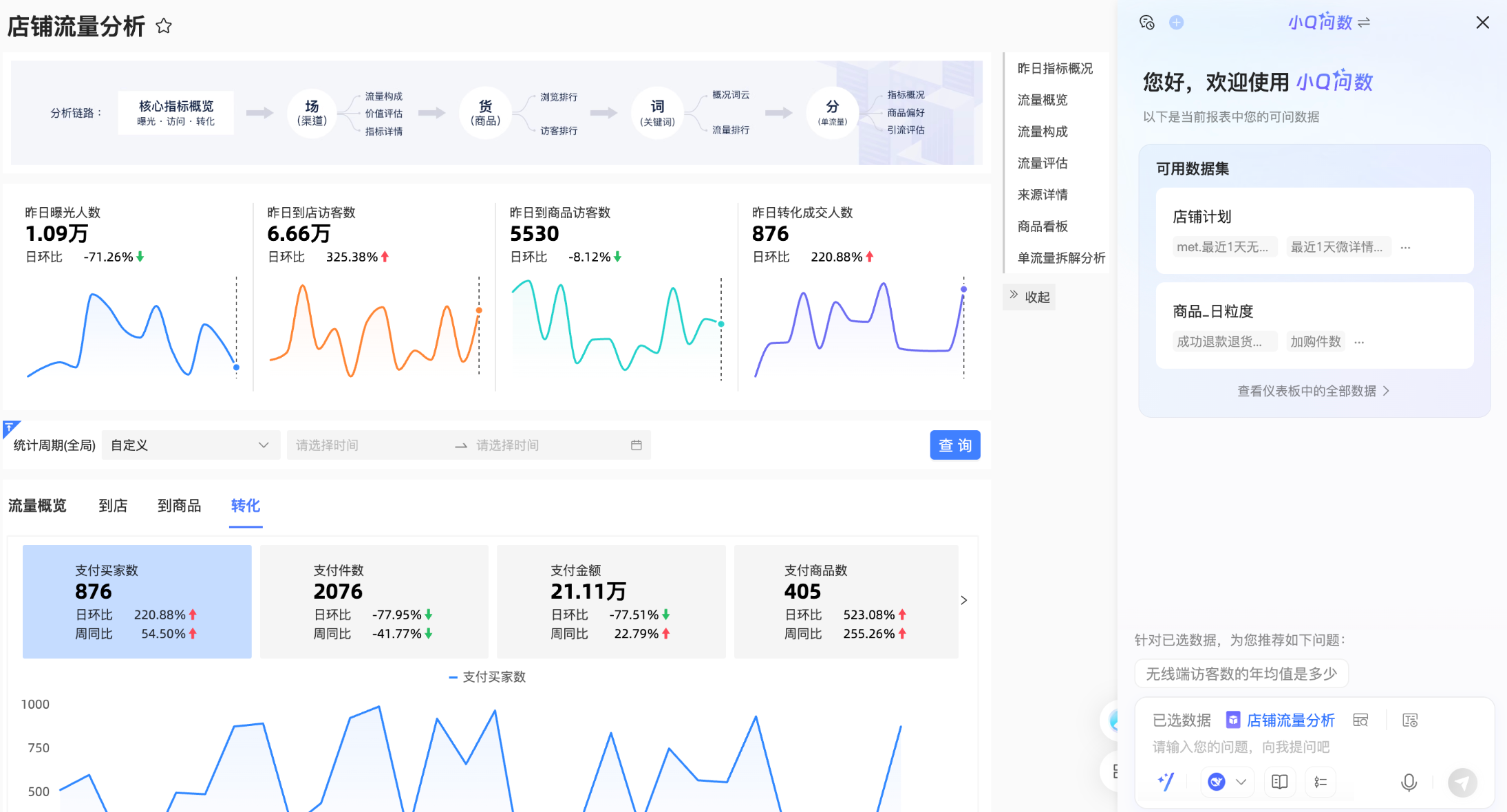The image size is (1507, 812).
Task: Open 指标详情 link in analysis chain
Action: pyautogui.click(x=384, y=131)
